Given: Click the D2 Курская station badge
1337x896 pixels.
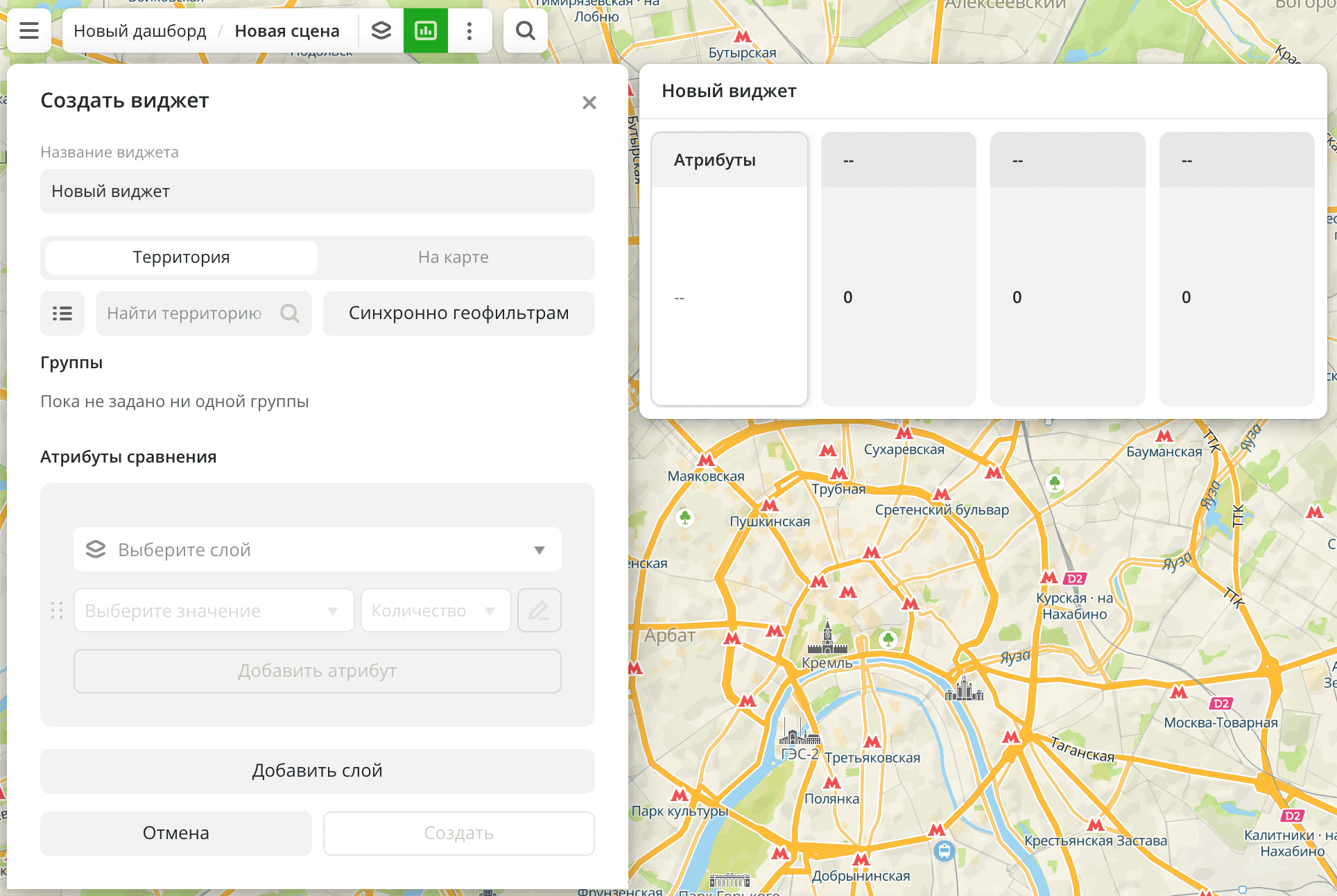Looking at the screenshot, I should click(1074, 578).
